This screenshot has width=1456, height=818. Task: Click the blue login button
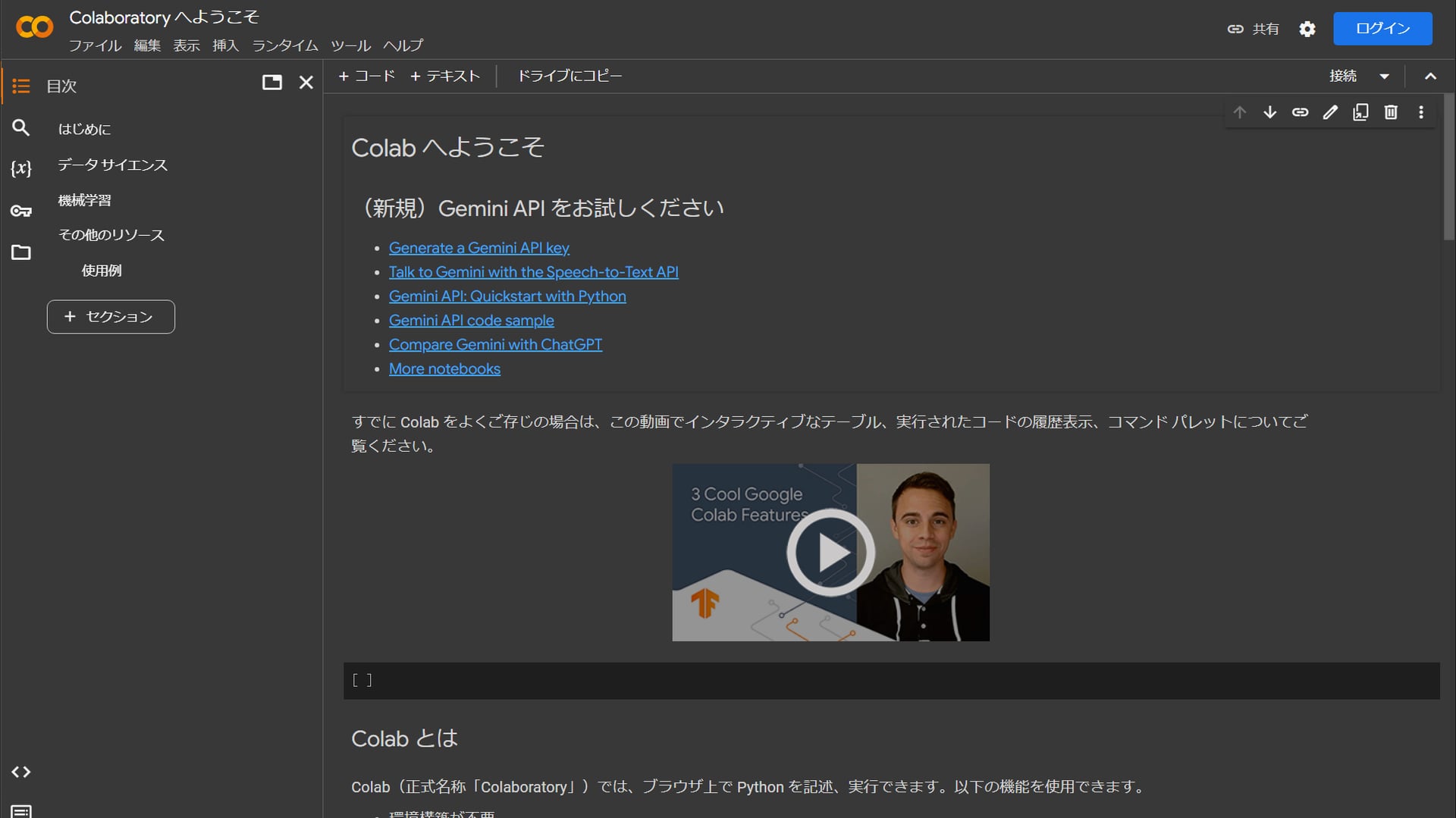click(x=1382, y=28)
